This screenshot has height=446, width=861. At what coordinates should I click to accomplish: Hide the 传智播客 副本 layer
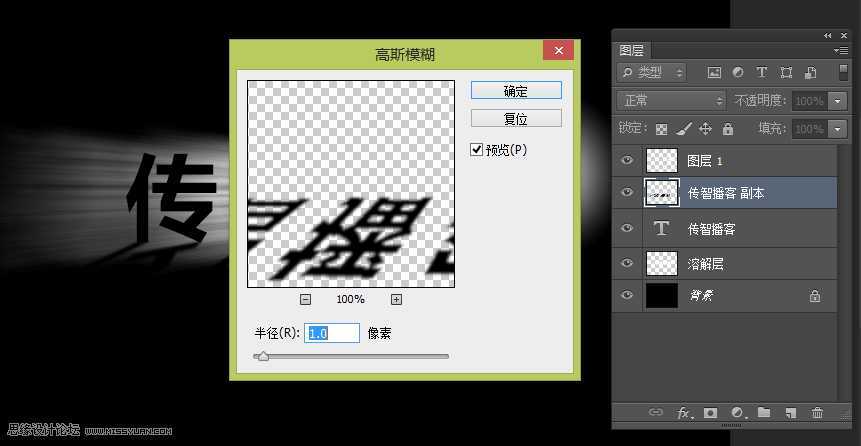click(x=627, y=192)
